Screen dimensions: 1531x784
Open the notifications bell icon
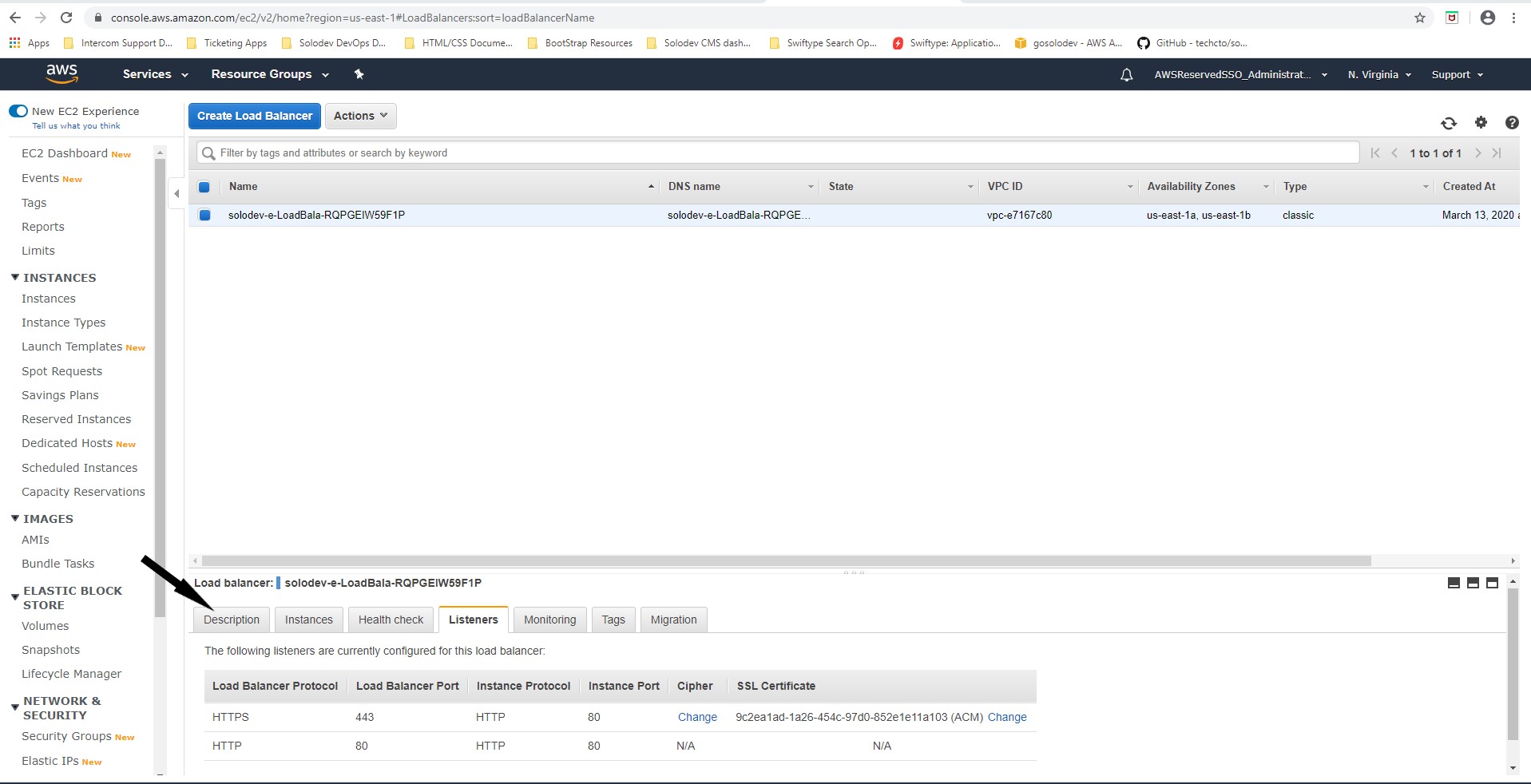[x=1126, y=75]
